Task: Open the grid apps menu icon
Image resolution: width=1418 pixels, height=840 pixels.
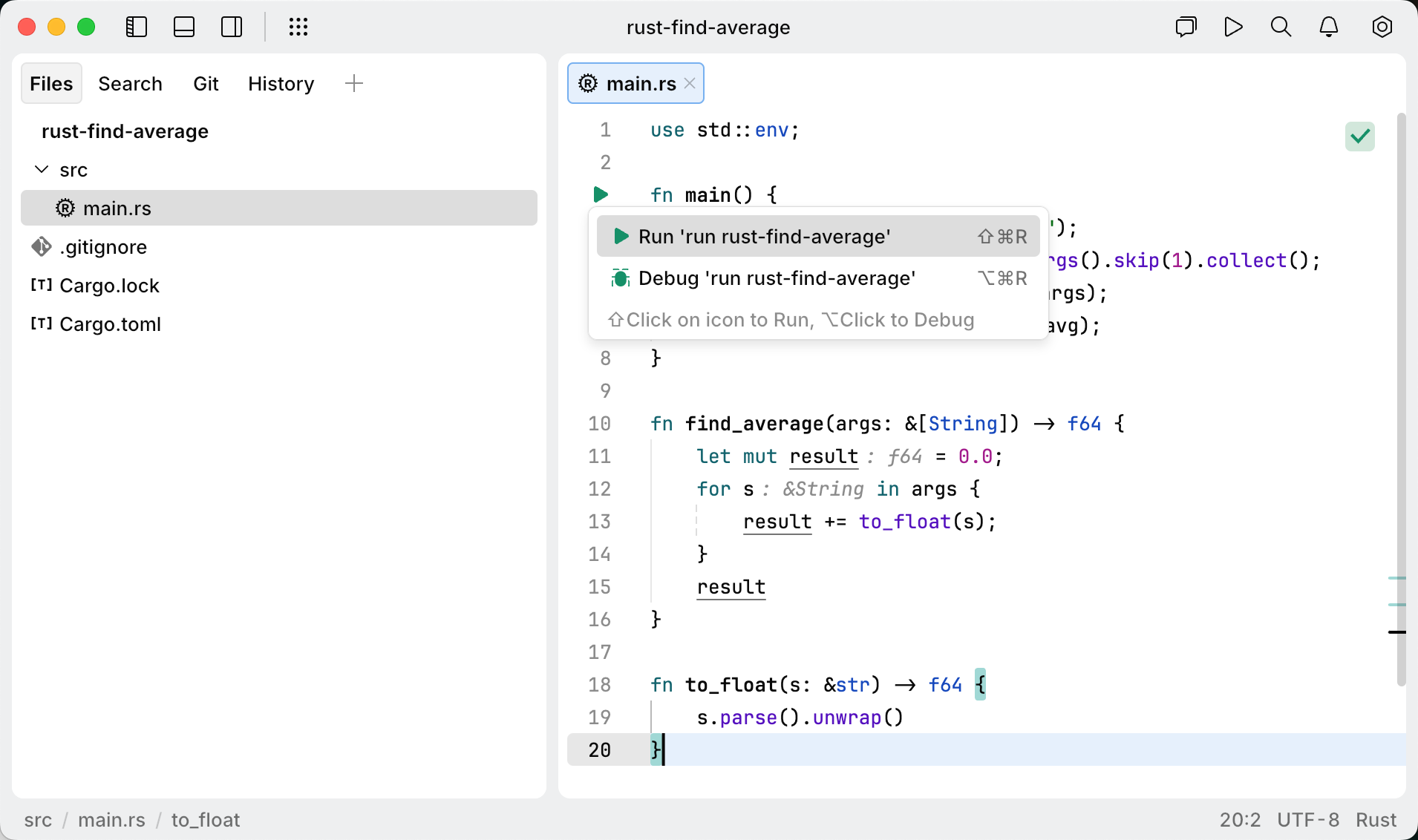Action: click(x=298, y=27)
